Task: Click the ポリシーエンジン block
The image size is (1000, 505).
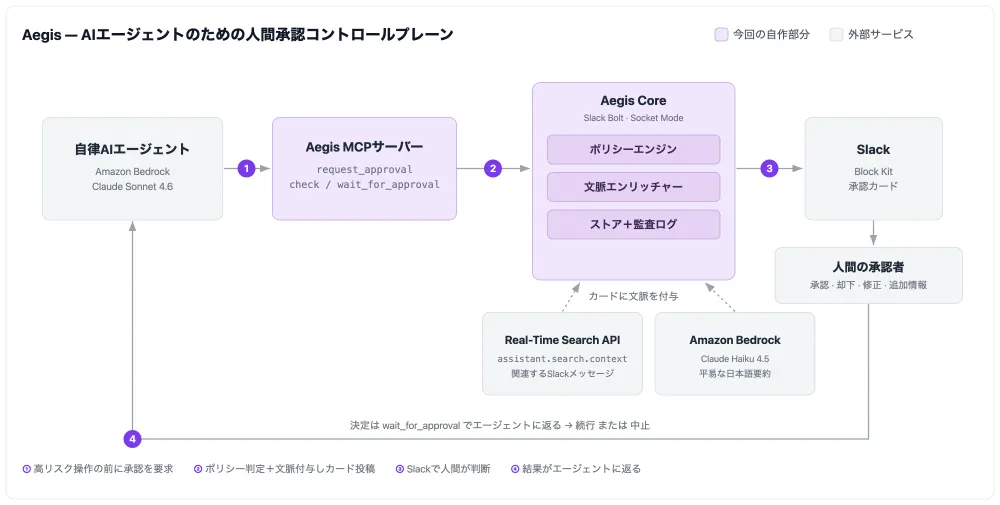Action: (633, 149)
